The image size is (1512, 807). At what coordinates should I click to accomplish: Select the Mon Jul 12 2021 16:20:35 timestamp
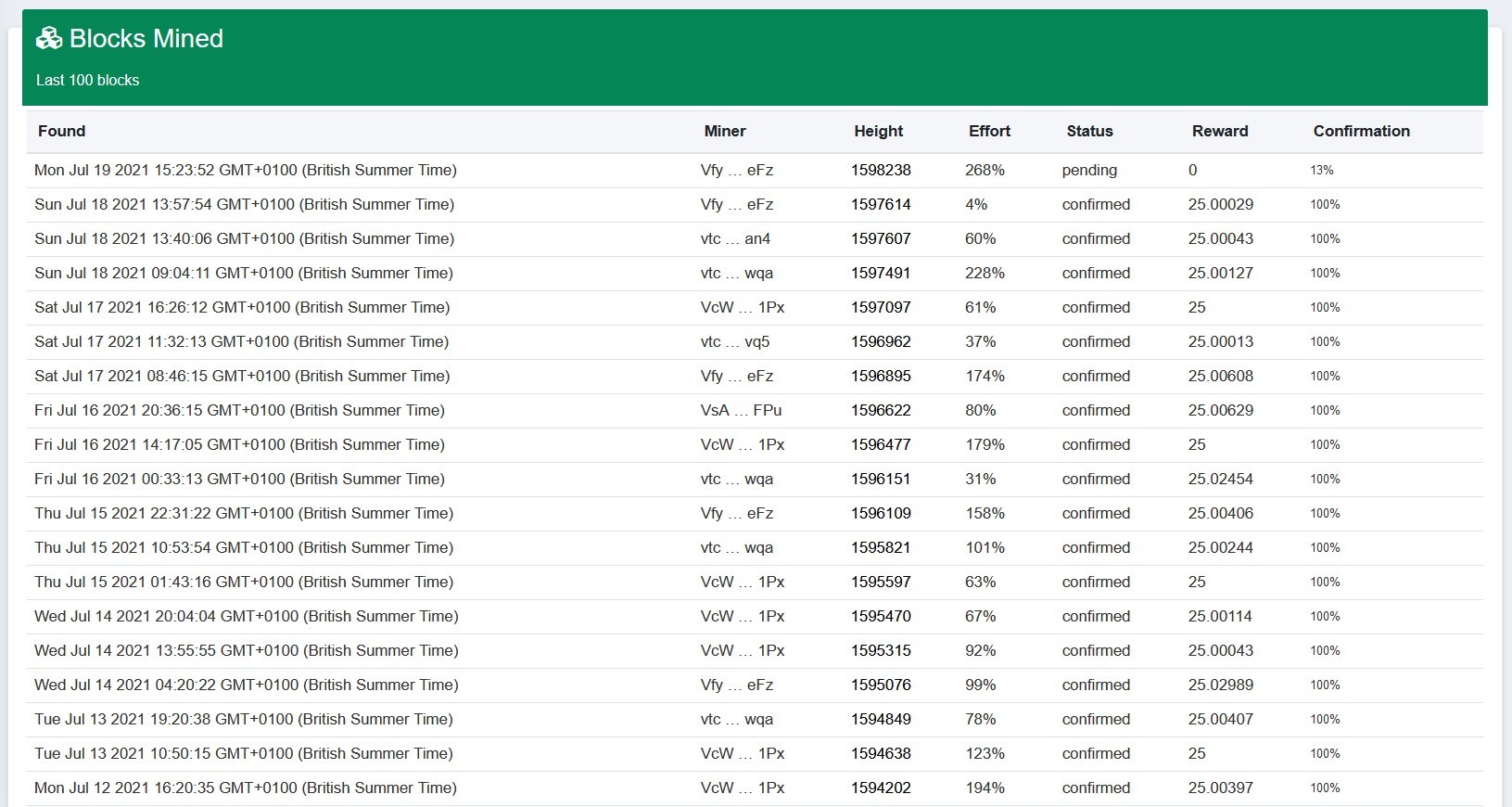click(246, 788)
